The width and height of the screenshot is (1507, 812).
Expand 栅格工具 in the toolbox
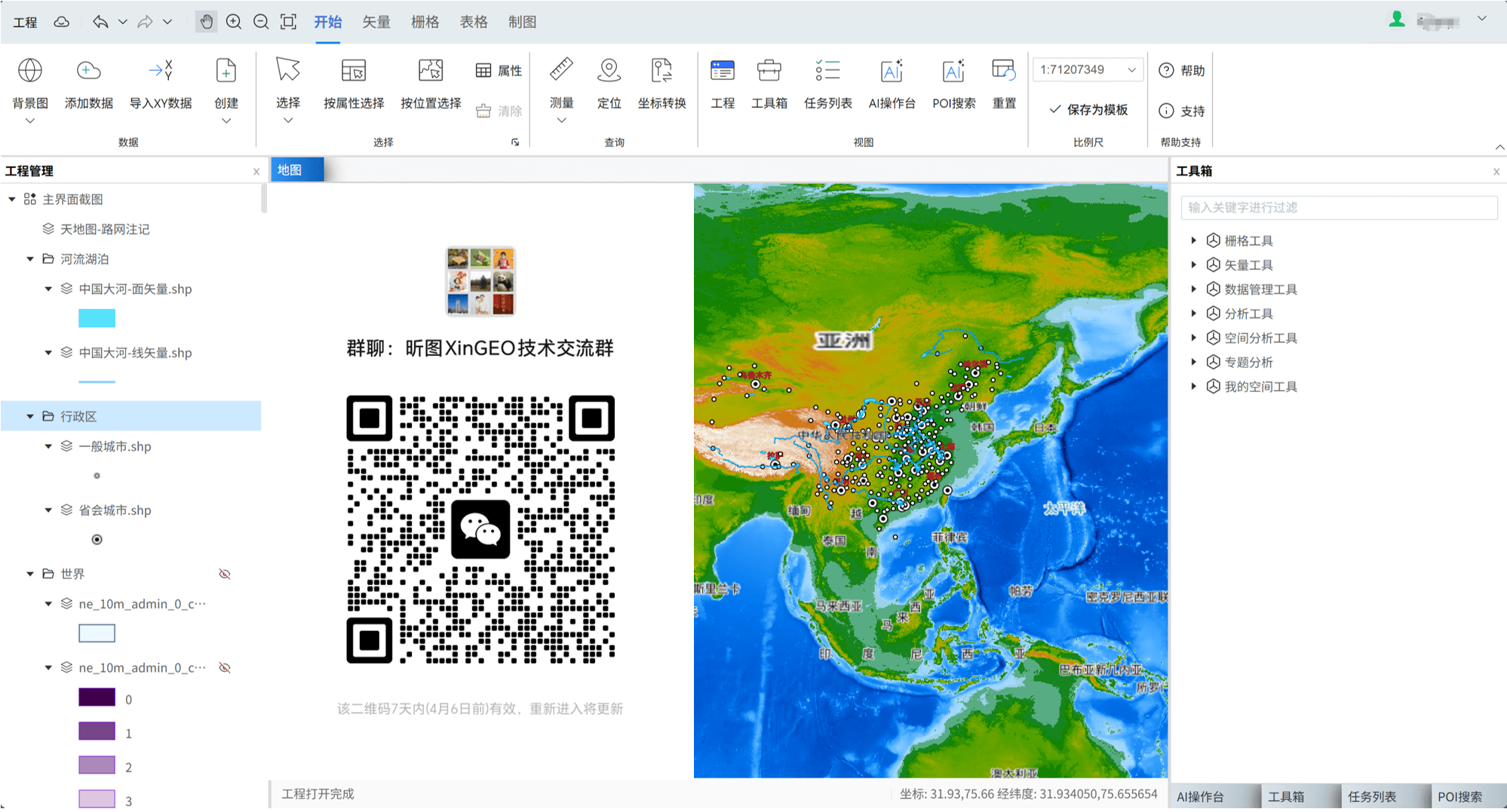click(1193, 241)
